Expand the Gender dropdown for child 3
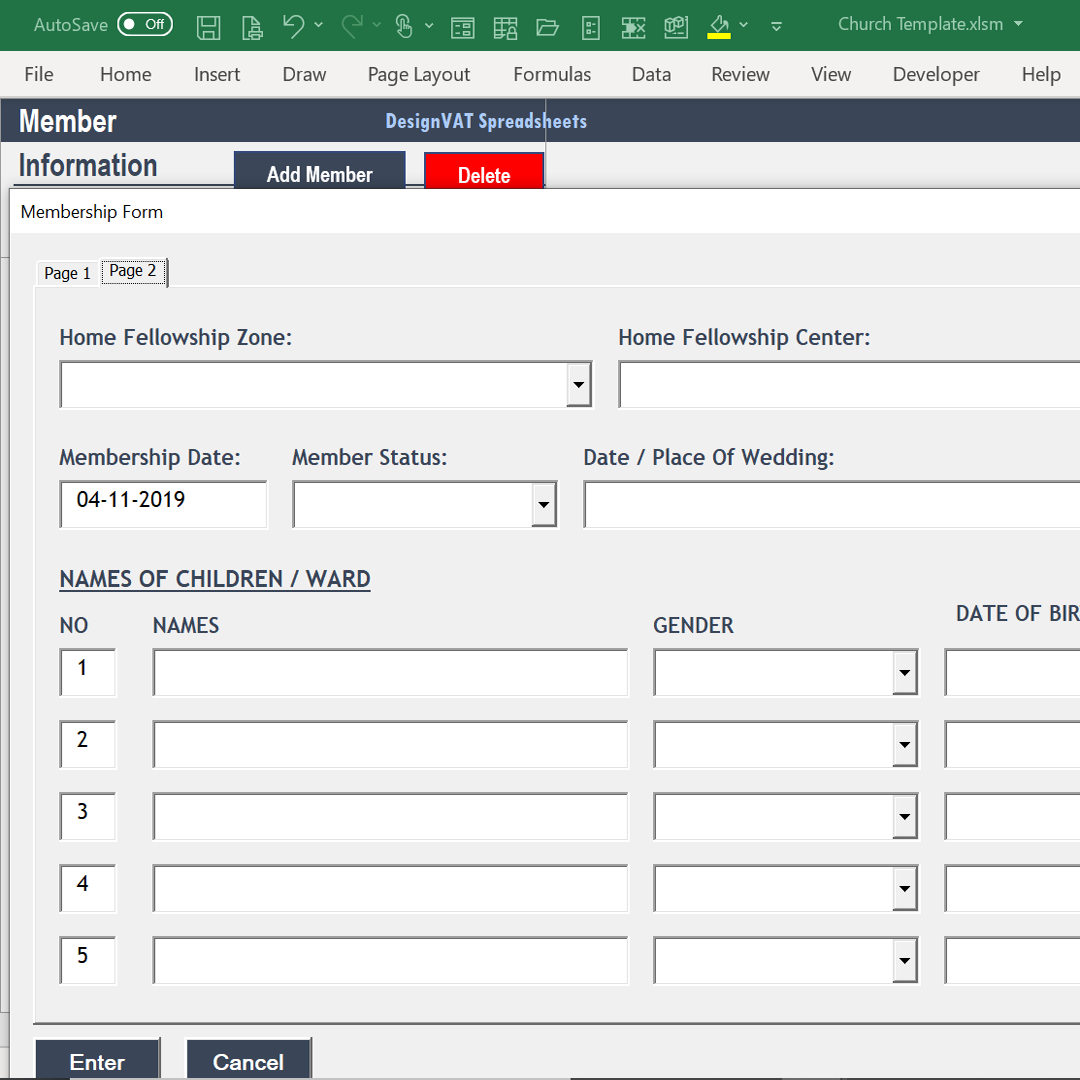 905,816
